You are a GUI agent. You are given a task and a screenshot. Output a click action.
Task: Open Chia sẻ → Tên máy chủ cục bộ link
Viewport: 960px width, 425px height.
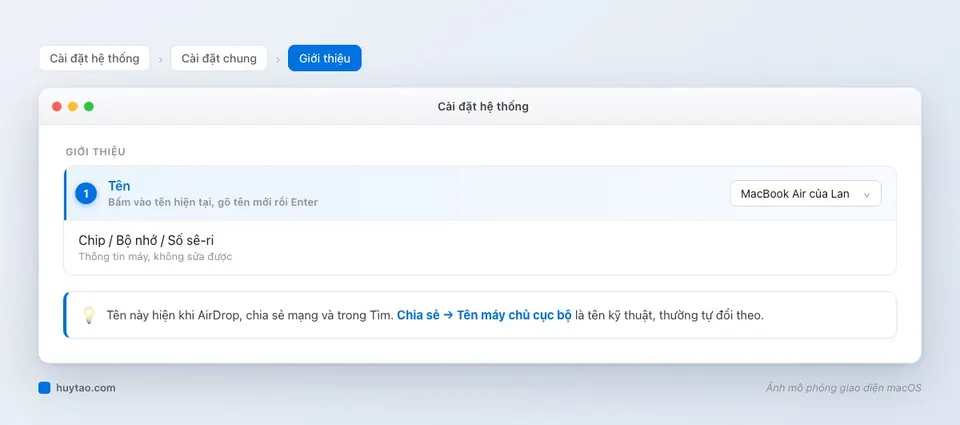[x=484, y=315]
